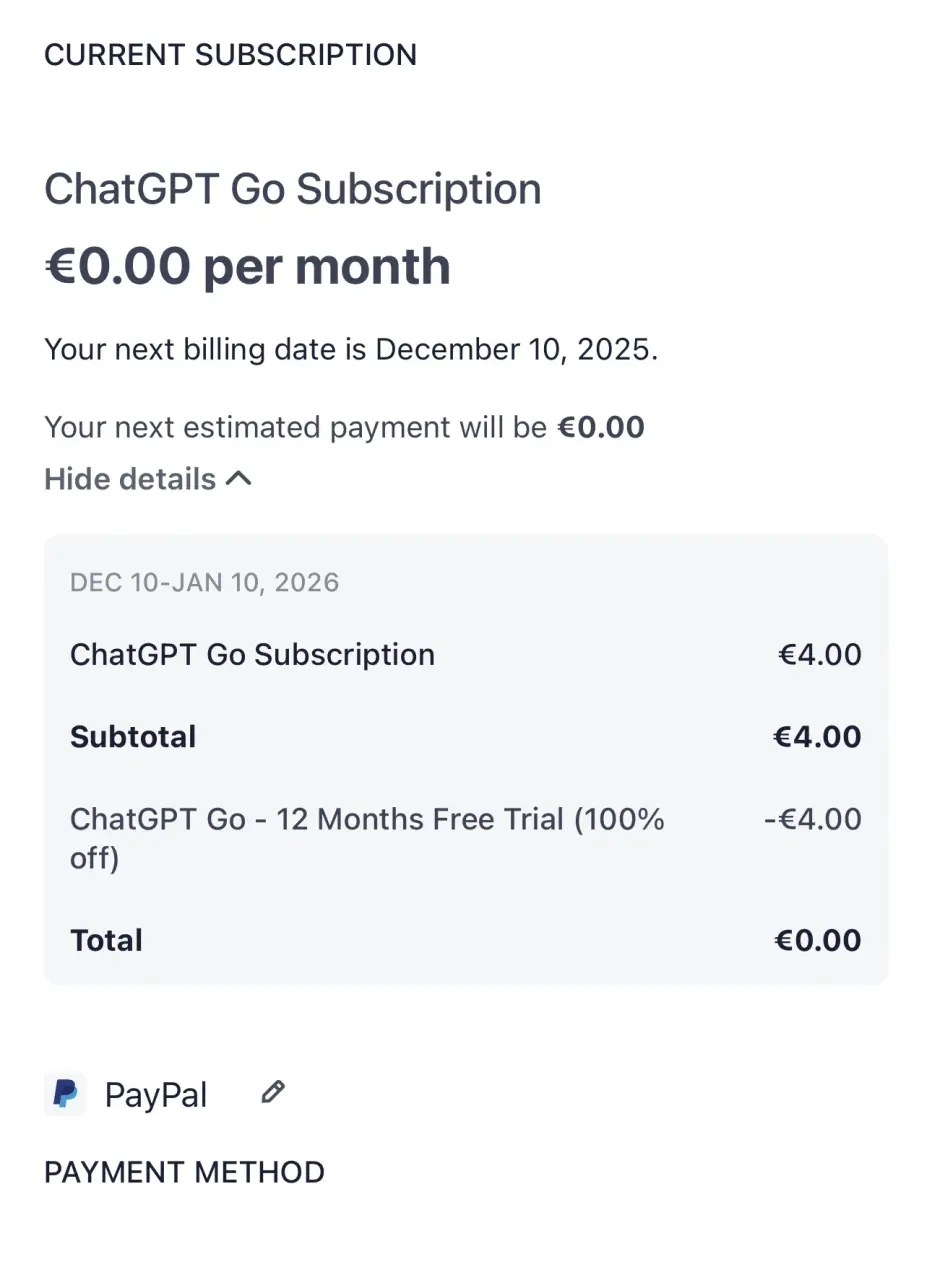
Task: Click the DEC 10-JAN 10, 2026 period label
Action: click(205, 582)
